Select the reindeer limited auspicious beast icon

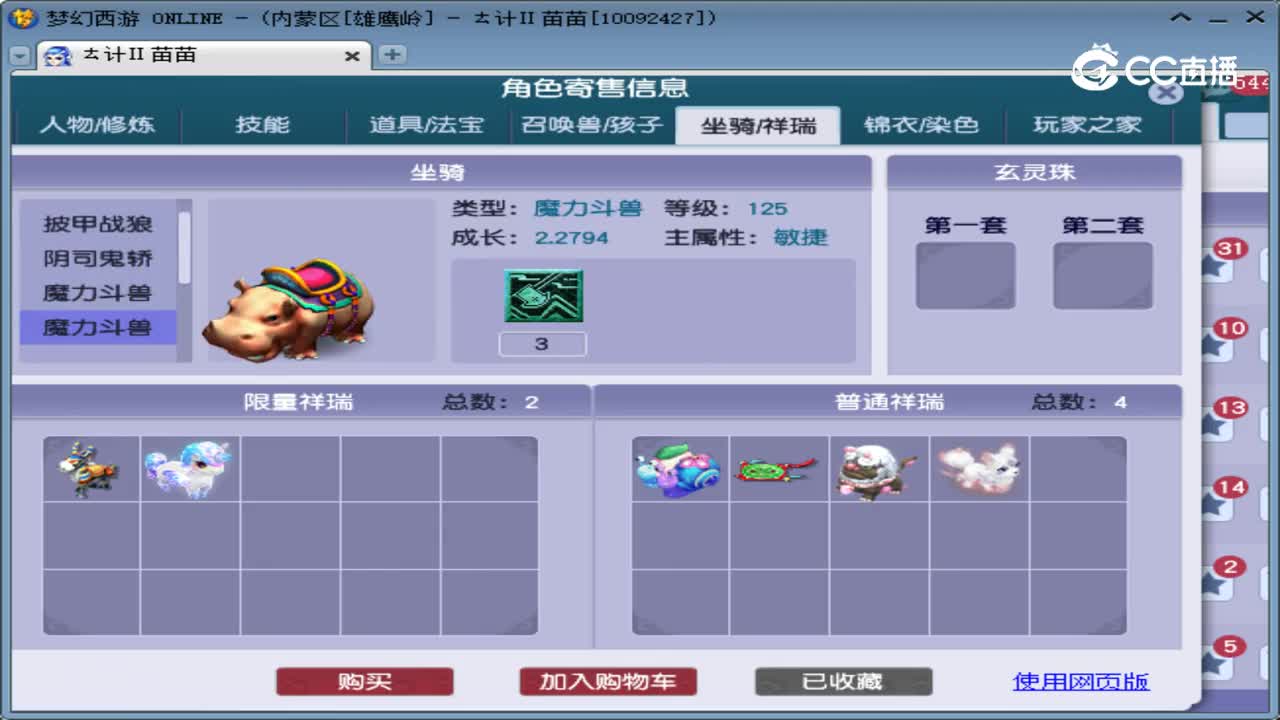point(88,466)
